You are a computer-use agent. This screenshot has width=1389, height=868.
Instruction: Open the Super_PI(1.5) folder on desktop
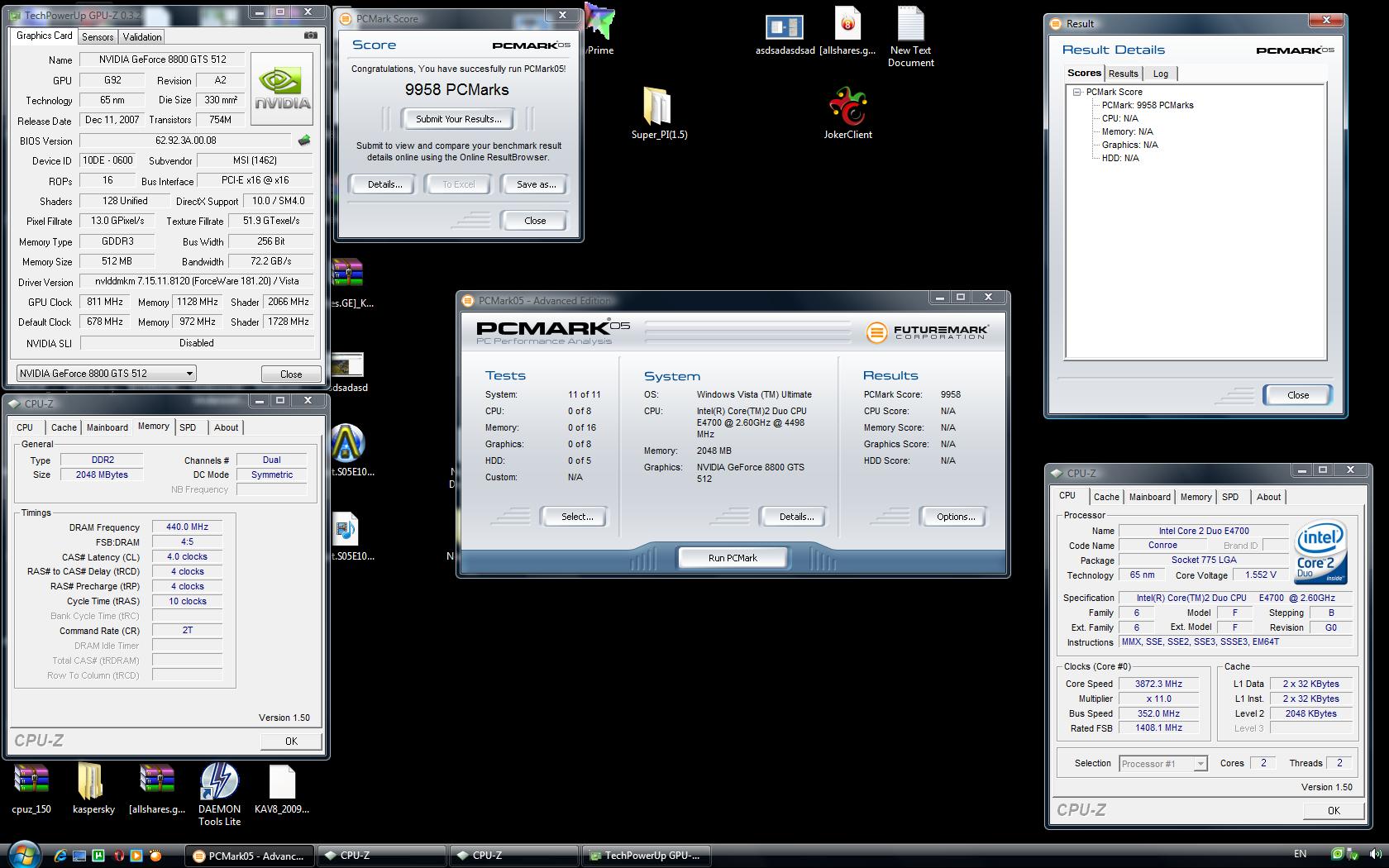(x=659, y=112)
